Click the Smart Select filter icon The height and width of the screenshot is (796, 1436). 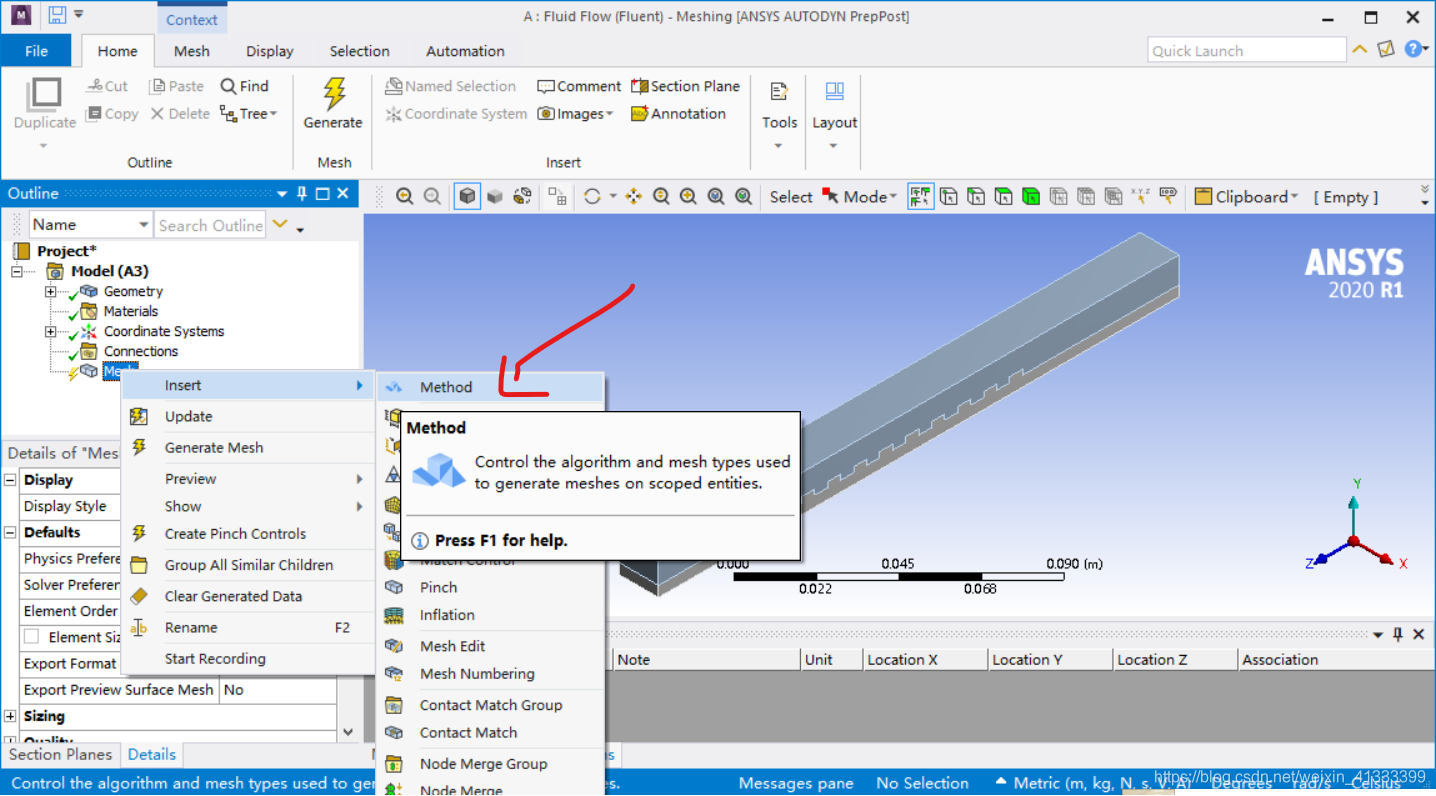[x=920, y=197]
